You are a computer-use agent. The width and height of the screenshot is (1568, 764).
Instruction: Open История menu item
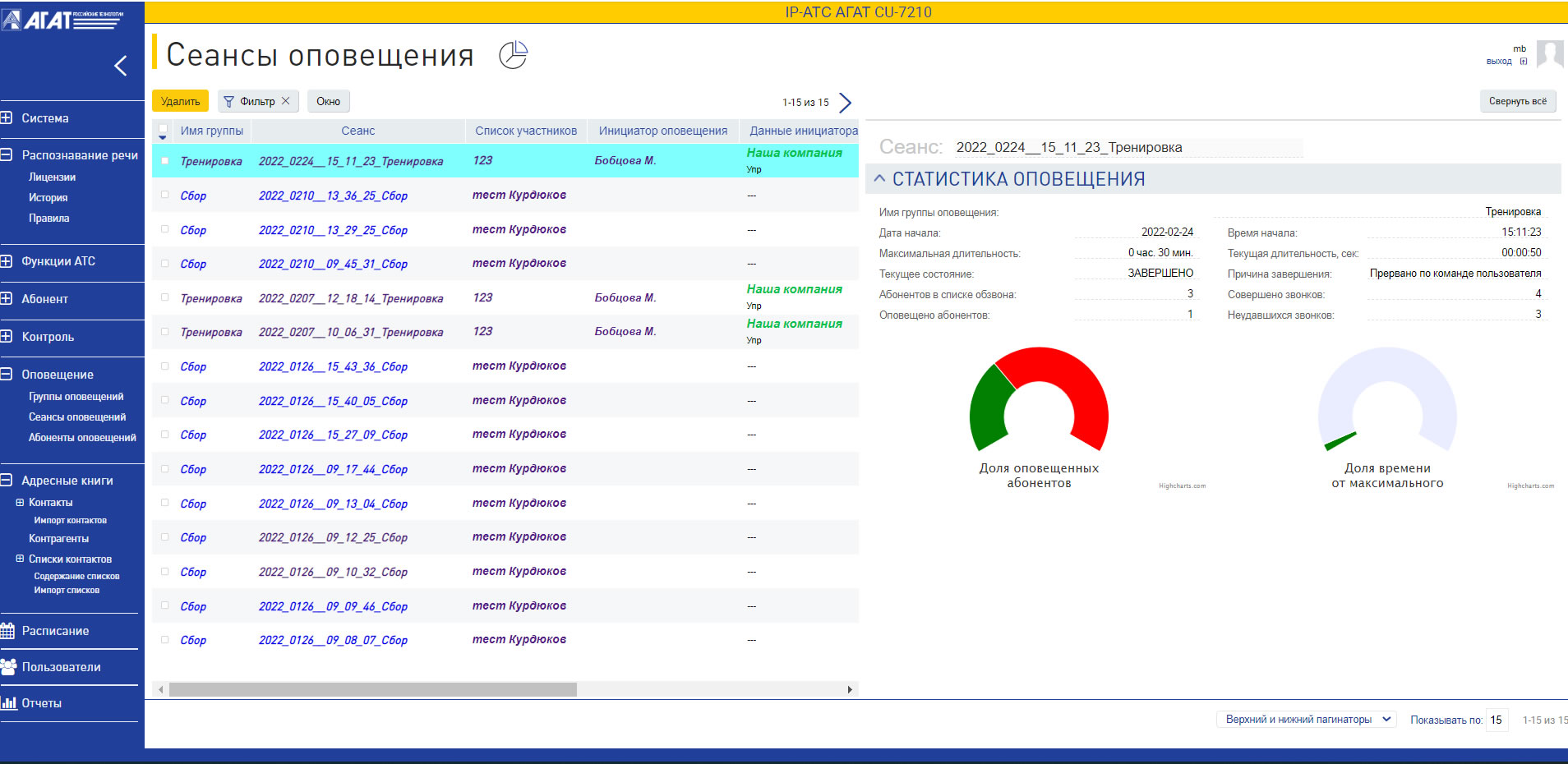pos(48,197)
